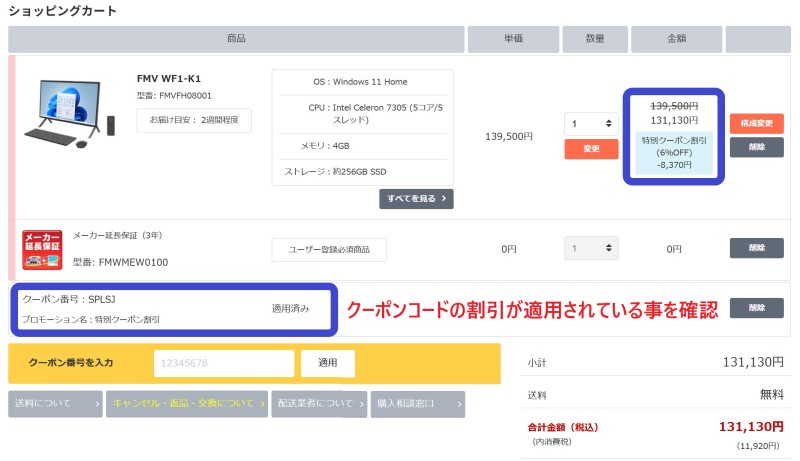This screenshot has height=461, width=800.
Task: Click the メモリ : 4GB spec row
Action: pyautogui.click(x=363, y=146)
